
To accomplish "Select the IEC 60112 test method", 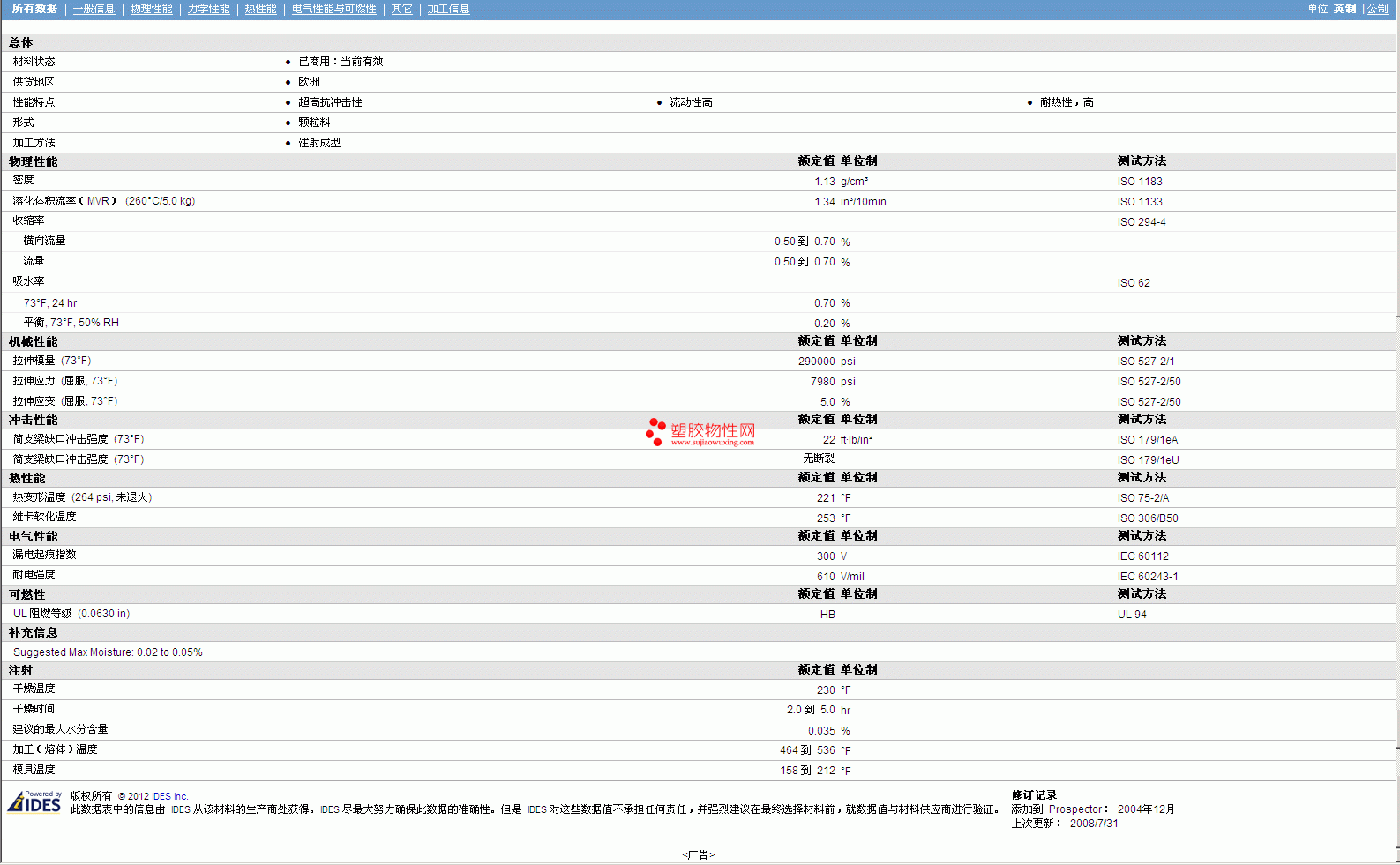I will [1143, 556].
